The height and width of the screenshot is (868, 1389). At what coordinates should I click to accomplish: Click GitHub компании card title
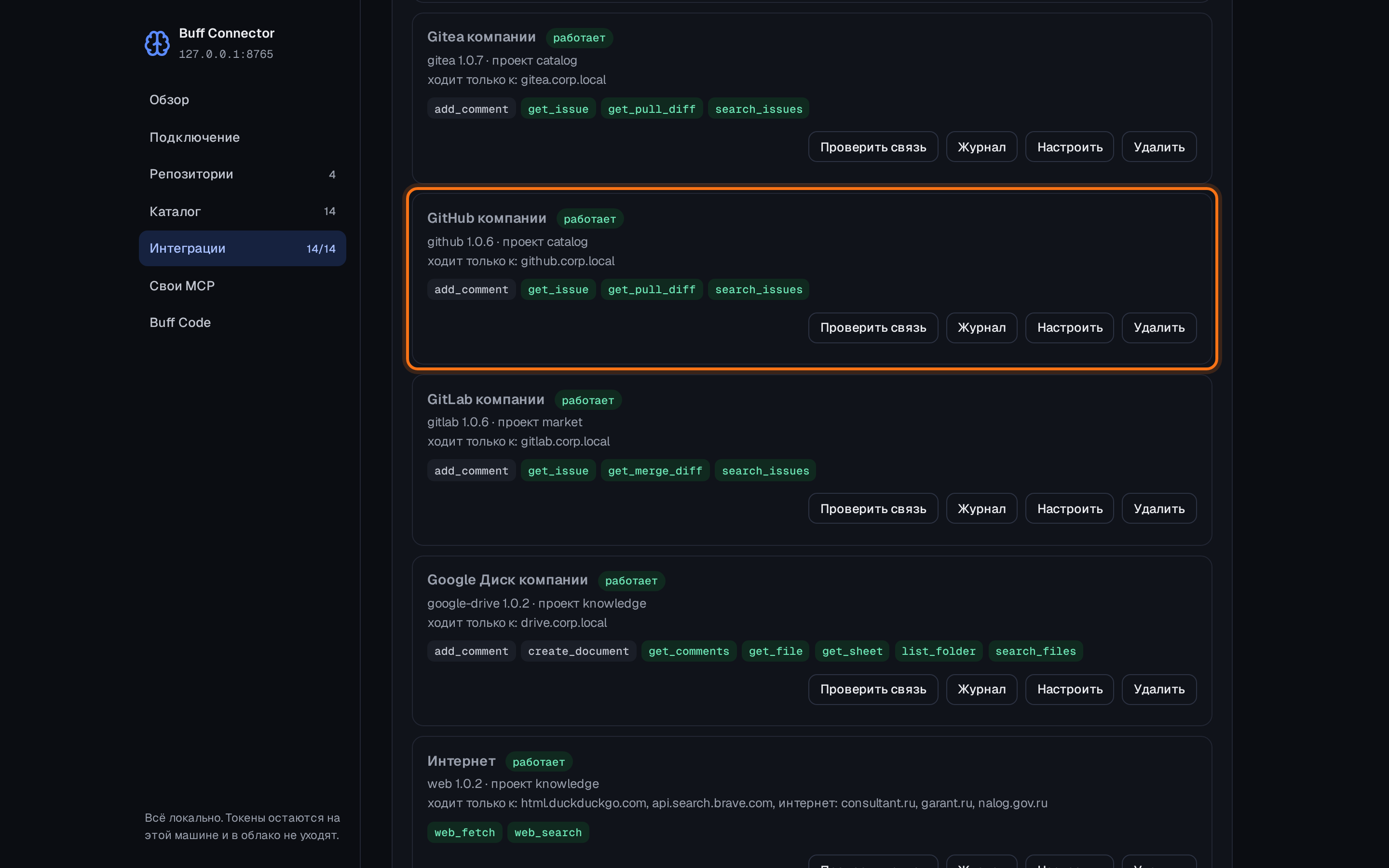coord(487,218)
